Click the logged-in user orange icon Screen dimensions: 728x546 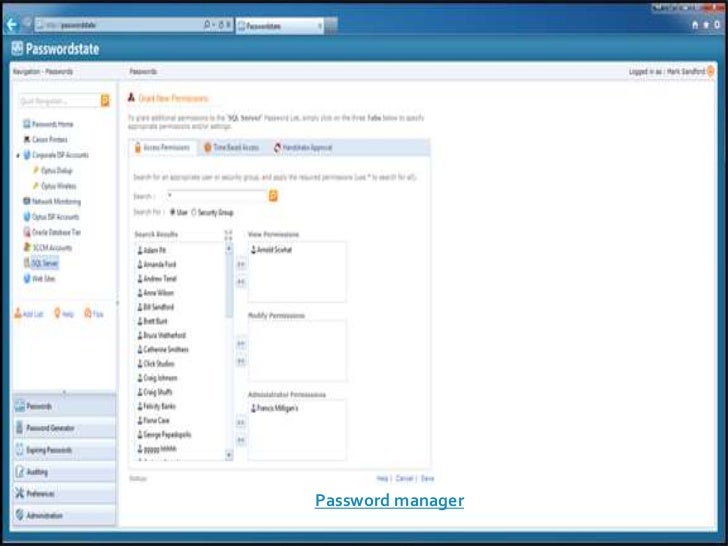coord(710,71)
